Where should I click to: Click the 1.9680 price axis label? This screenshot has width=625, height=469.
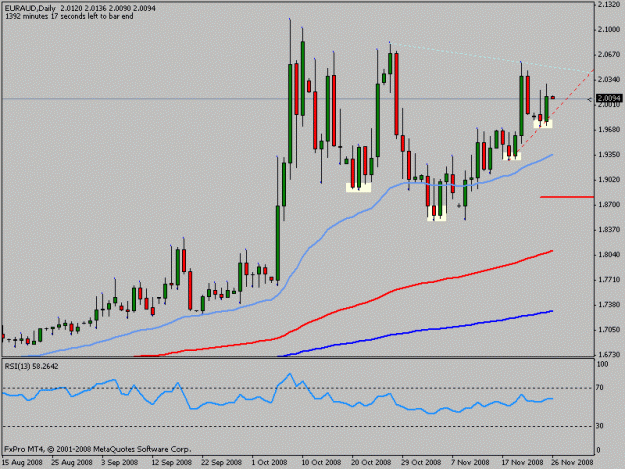point(609,130)
